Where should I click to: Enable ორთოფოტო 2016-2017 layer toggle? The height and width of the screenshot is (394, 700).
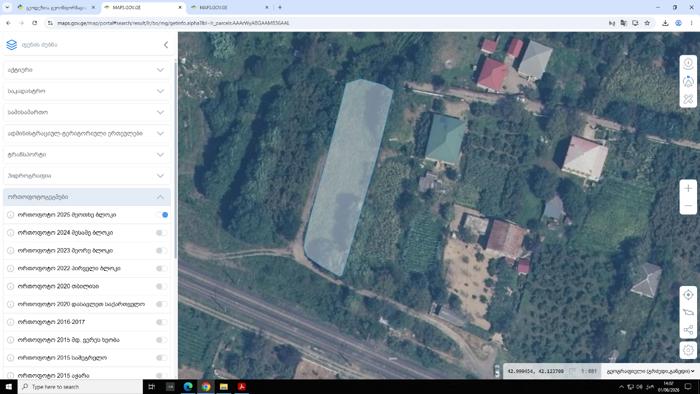pos(162,322)
